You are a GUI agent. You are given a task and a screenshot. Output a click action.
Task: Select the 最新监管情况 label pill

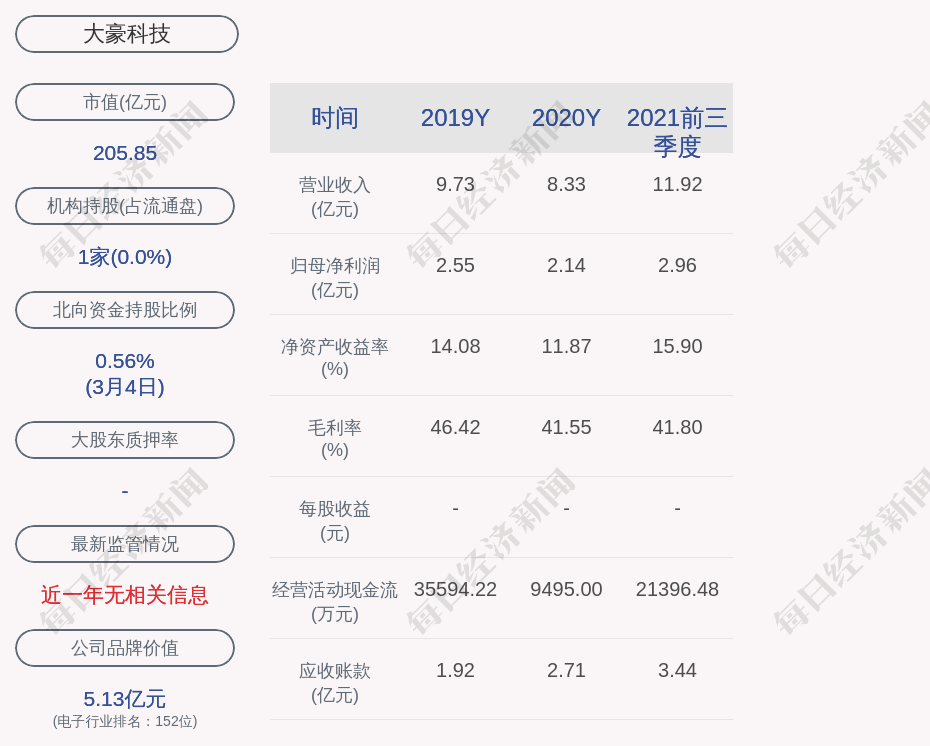(125, 544)
